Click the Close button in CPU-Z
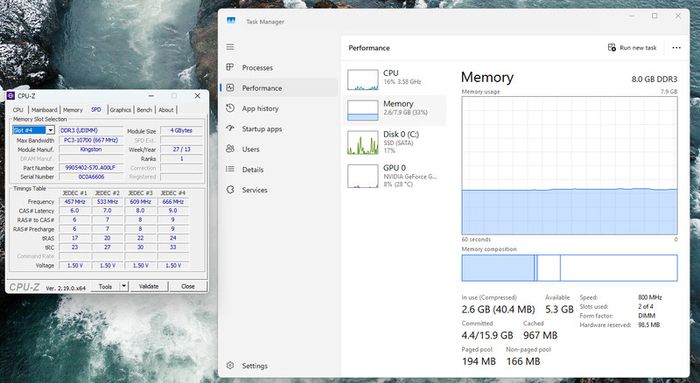This screenshot has width=700, height=383. 188,286
